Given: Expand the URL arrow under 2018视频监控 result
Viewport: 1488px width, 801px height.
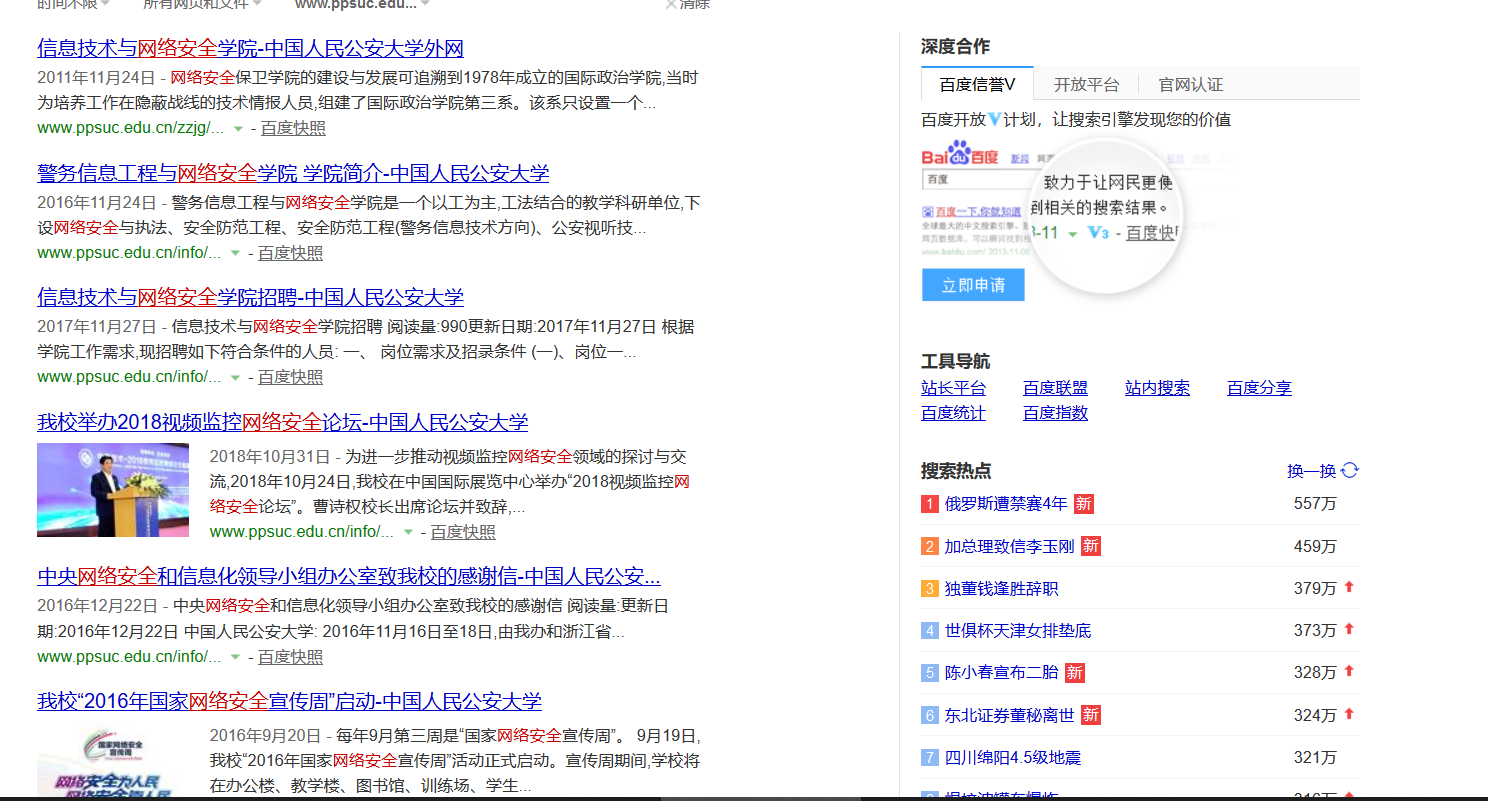Looking at the screenshot, I should (x=408, y=533).
